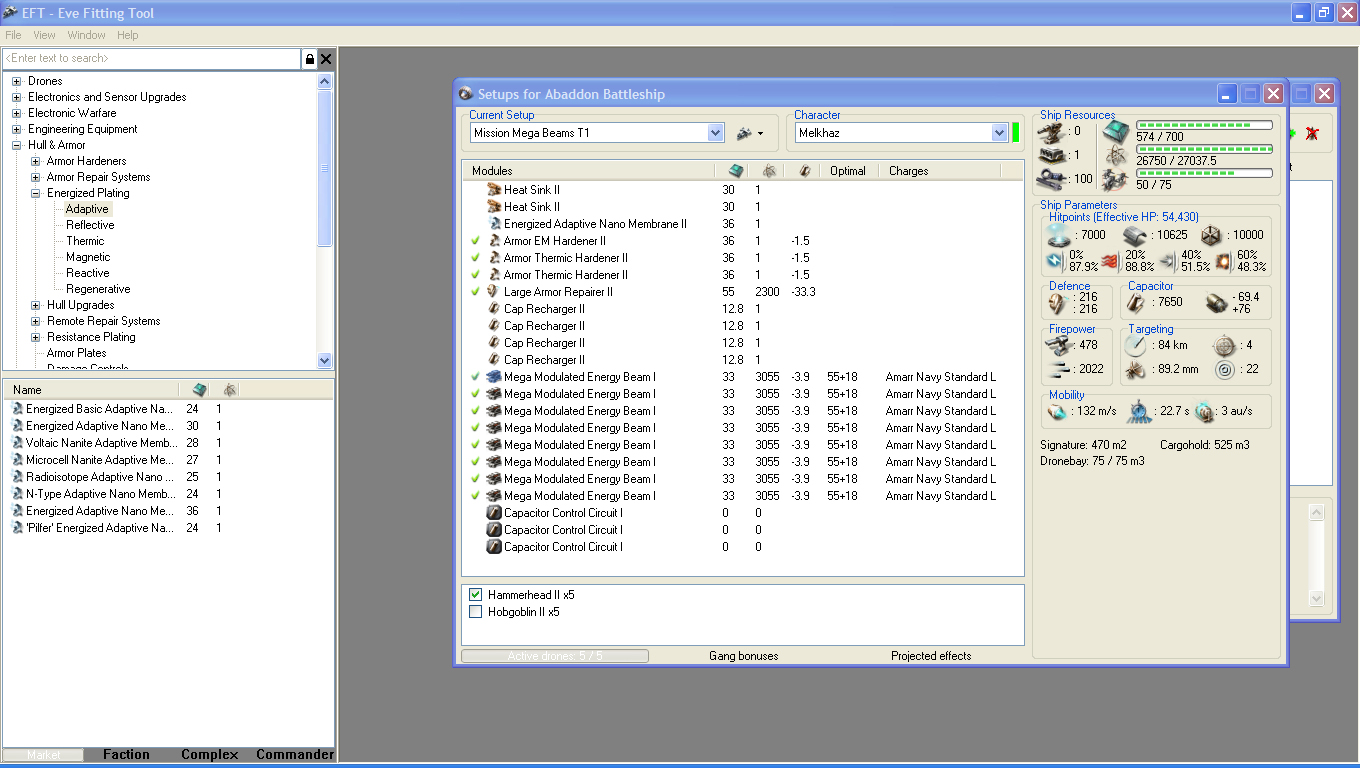1360x768 pixels.
Task: Click the targeting range icon showing 84 km
Action: [x=1135, y=346]
